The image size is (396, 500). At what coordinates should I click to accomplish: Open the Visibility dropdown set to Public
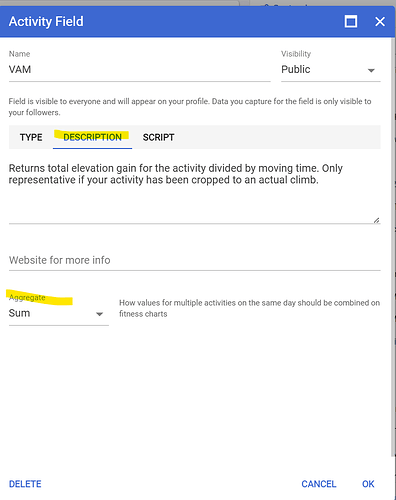(331, 70)
